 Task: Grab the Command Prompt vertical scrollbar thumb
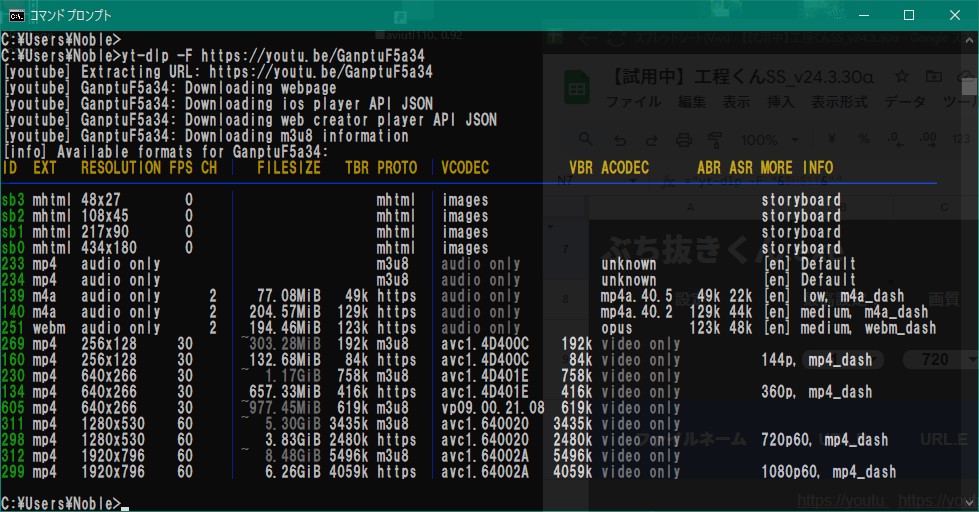pos(969,86)
